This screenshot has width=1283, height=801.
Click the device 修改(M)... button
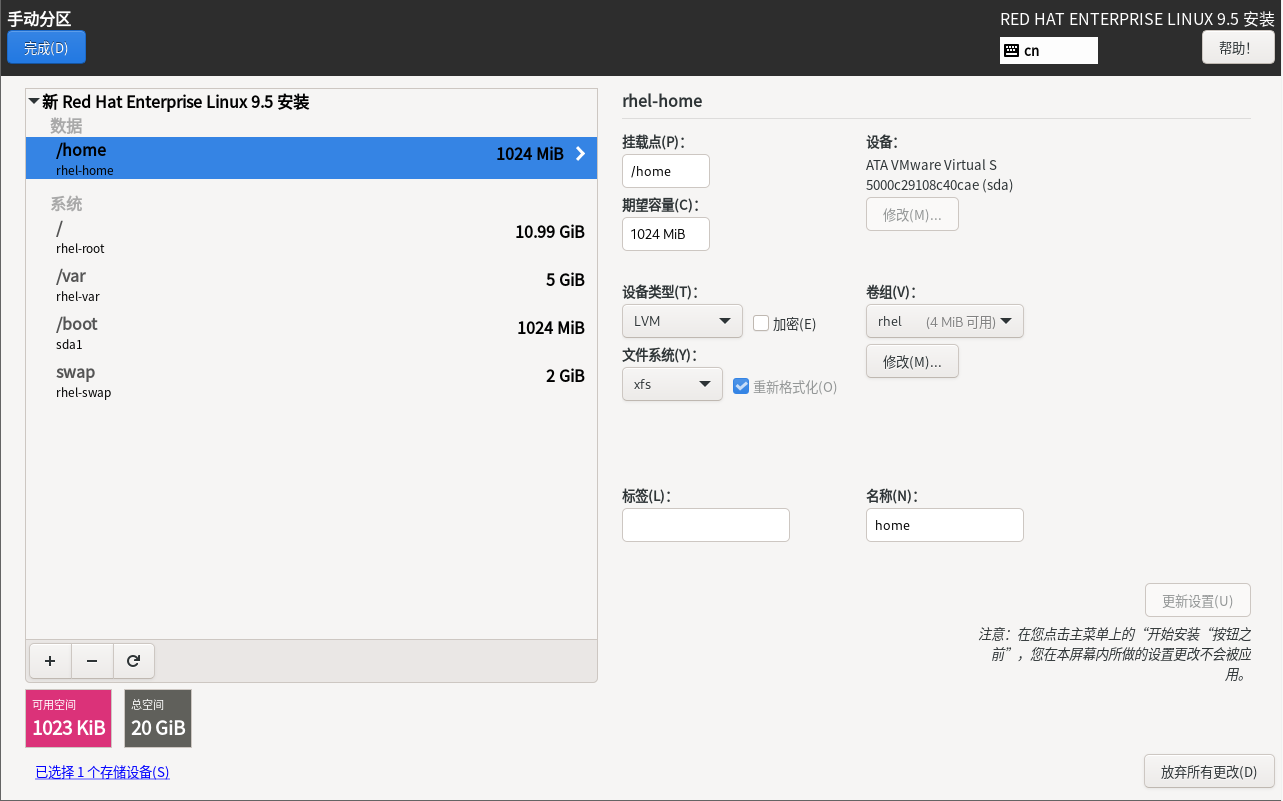coord(912,214)
